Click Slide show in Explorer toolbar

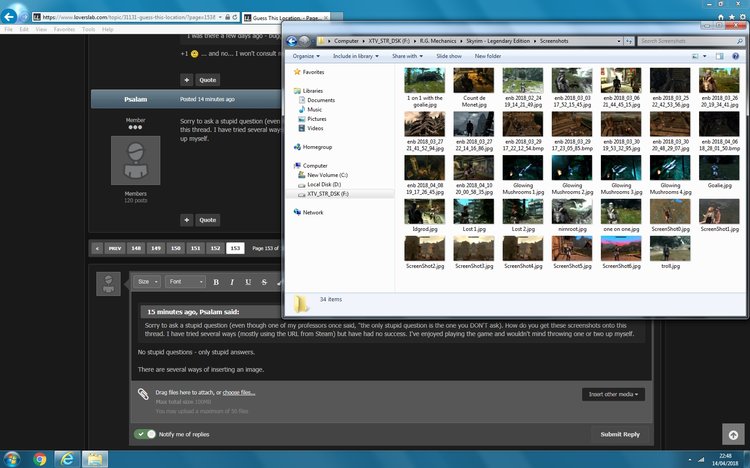pyautogui.click(x=449, y=56)
